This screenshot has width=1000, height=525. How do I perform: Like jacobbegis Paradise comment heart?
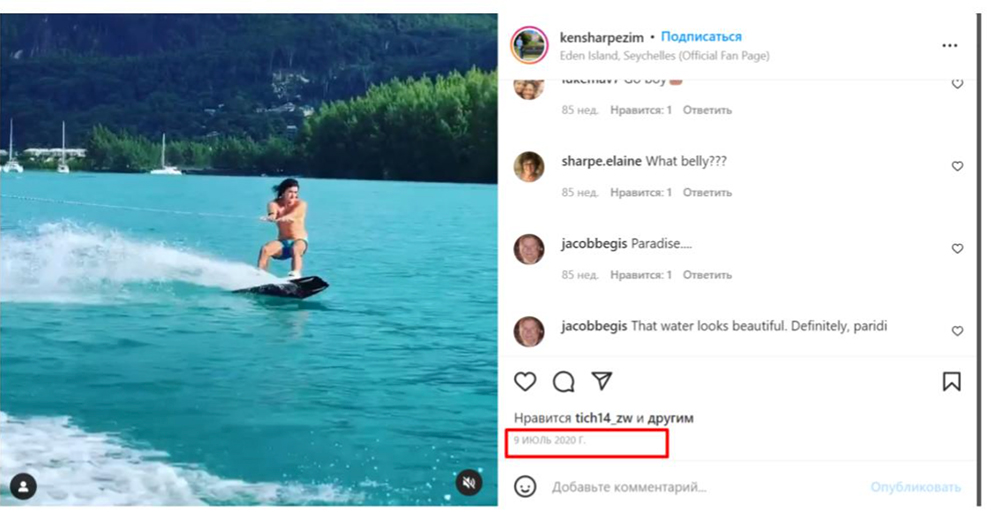957,248
